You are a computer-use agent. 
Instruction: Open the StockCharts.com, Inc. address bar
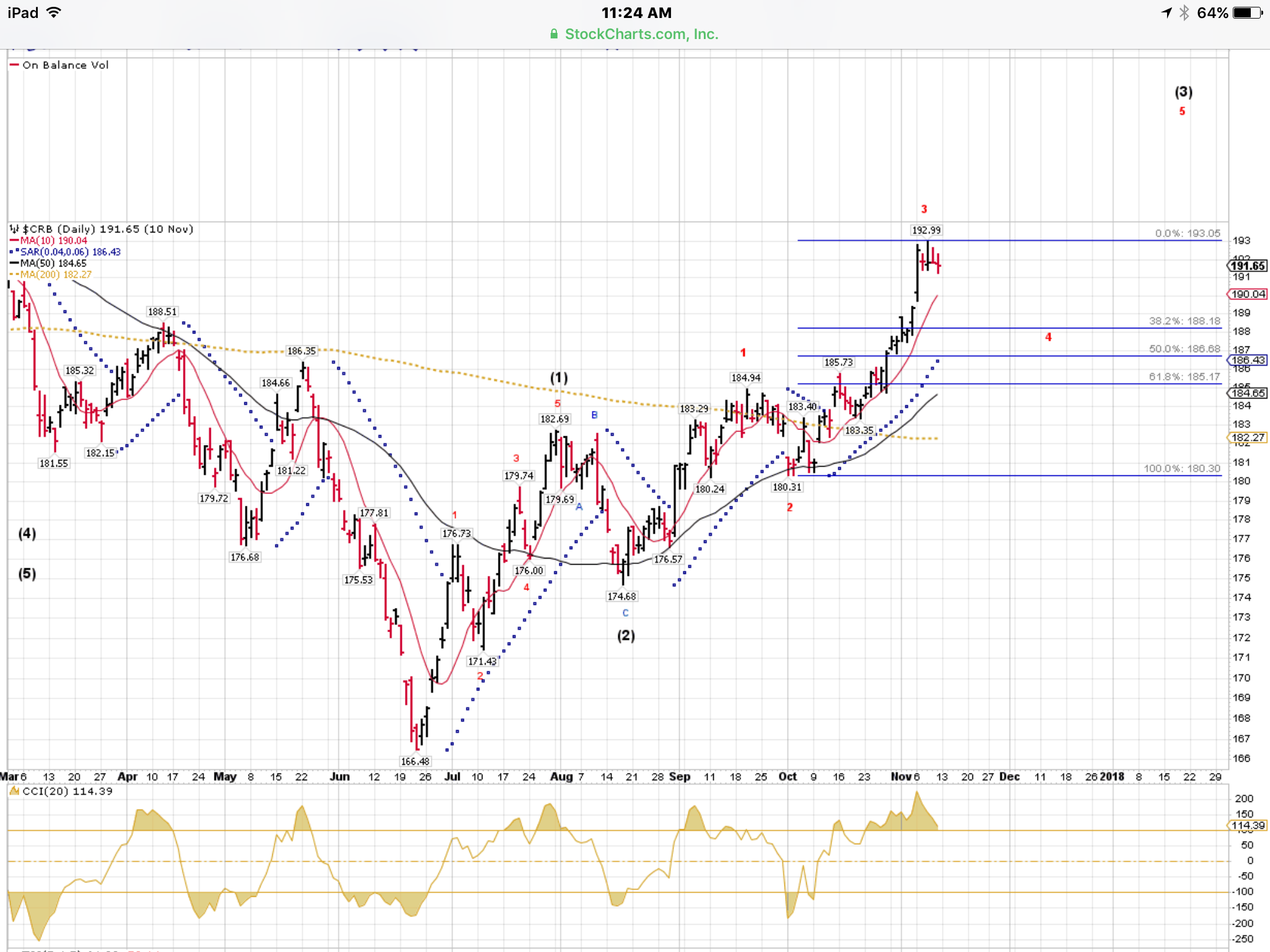point(641,34)
